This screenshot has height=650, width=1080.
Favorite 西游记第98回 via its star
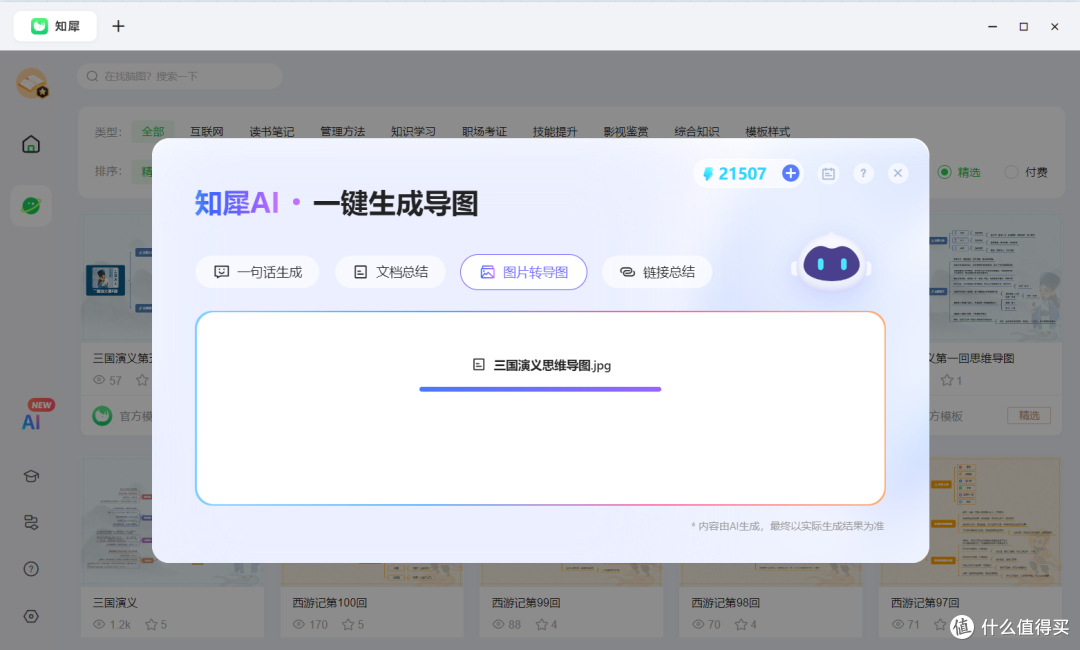[x=741, y=625]
